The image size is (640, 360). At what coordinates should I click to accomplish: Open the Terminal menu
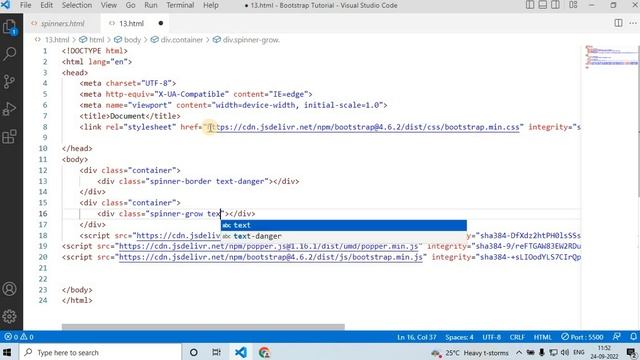(180, 5)
